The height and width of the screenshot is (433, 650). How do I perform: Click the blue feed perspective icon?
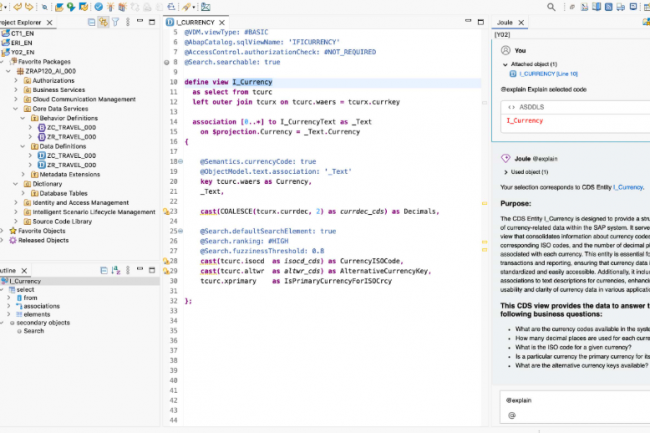pyautogui.click(x=609, y=7)
